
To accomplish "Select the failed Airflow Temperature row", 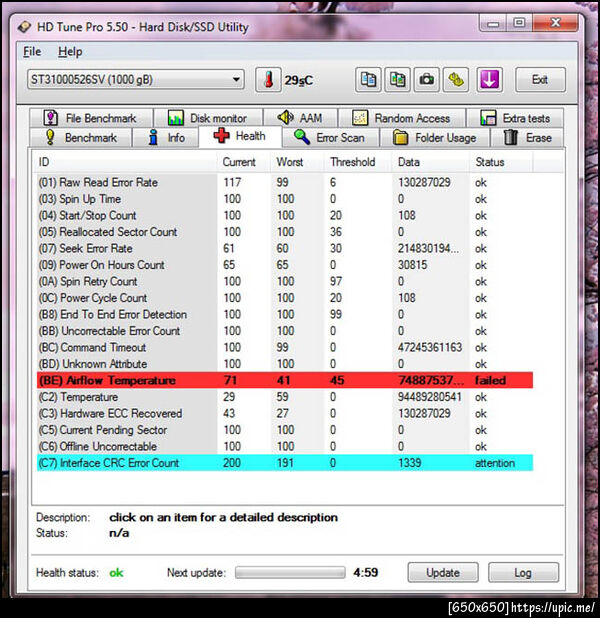I will click(285, 380).
